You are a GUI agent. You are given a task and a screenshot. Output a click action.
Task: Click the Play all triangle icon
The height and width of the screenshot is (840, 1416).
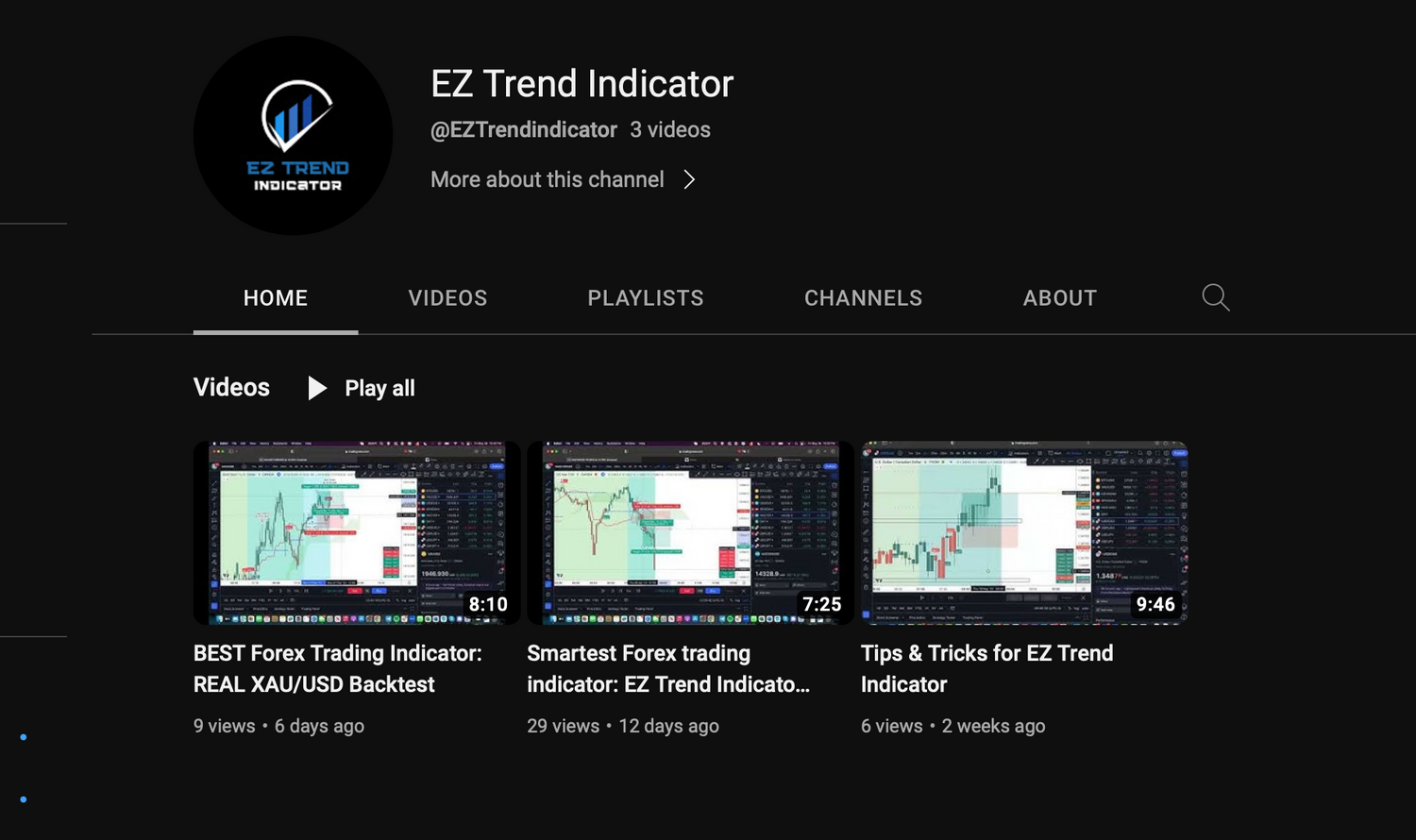[x=317, y=388]
